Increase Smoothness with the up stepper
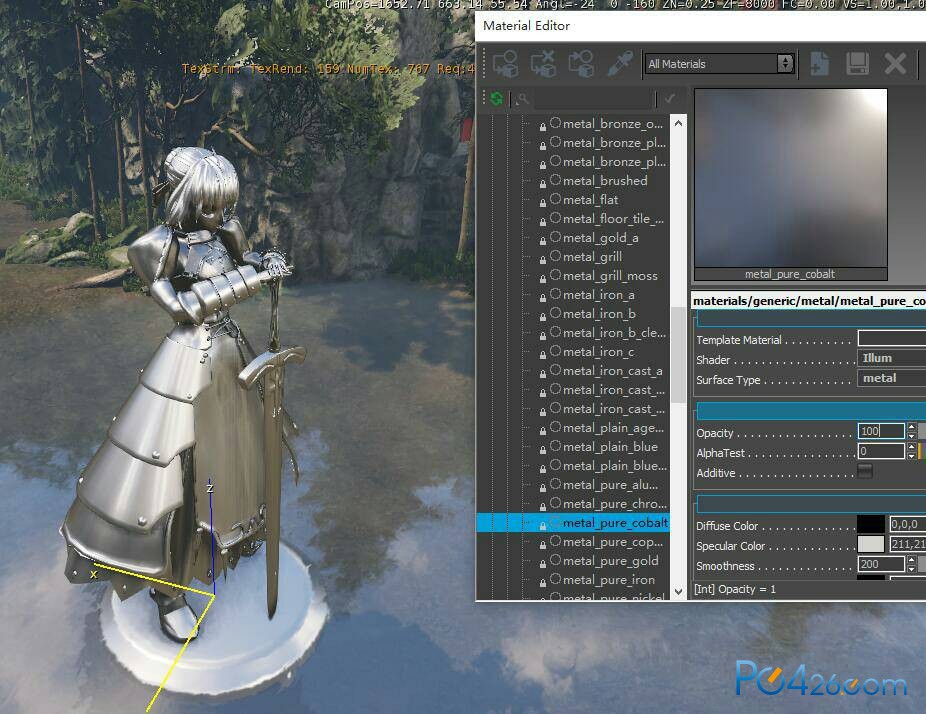Viewport: 926px width, 714px height. (x=912, y=560)
